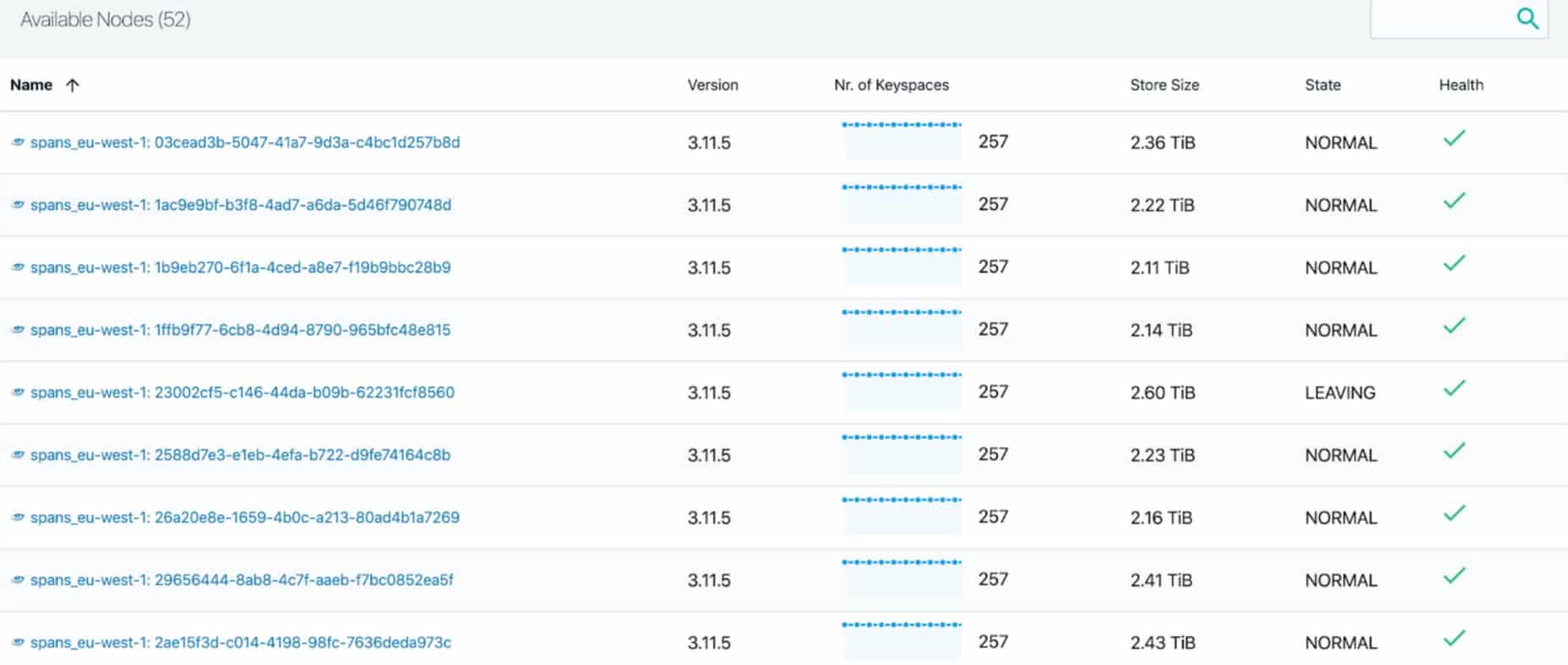Open node 29656444-8ab8-4c7f-aaeb-f7bc0852ea5f
The image size is (1568, 665).
tap(242, 580)
